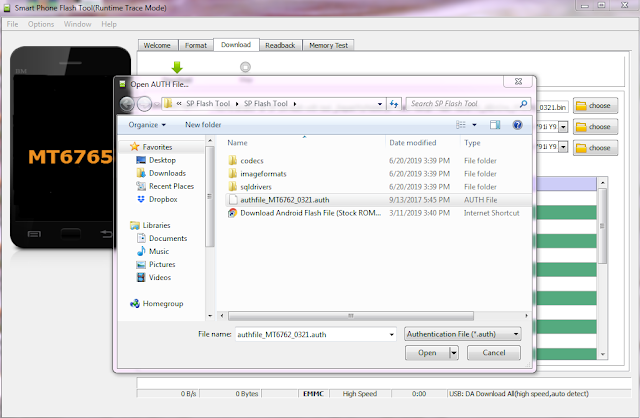Screen dimensions: 640x418
Task: Sort by Name column header
Action: pyautogui.click(x=237, y=143)
